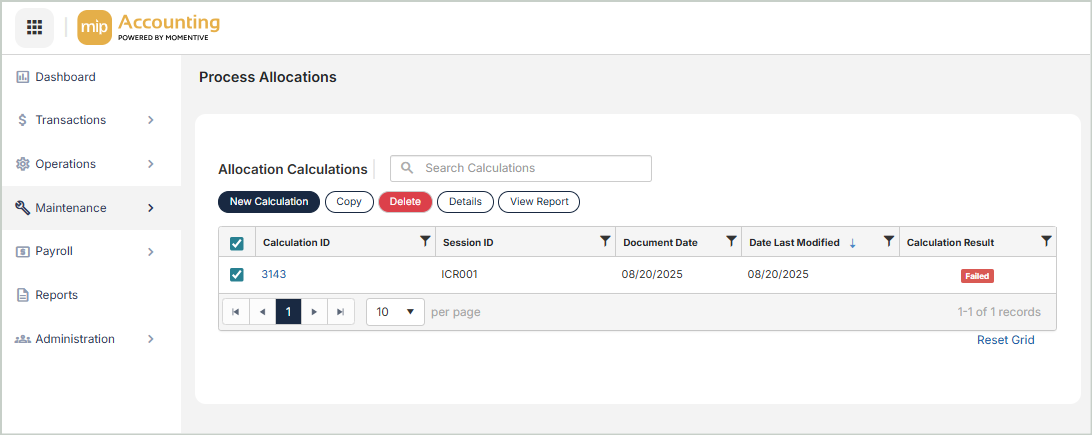Click the Reset Grid link
Image resolution: width=1092 pixels, height=435 pixels.
click(x=1005, y=340)
